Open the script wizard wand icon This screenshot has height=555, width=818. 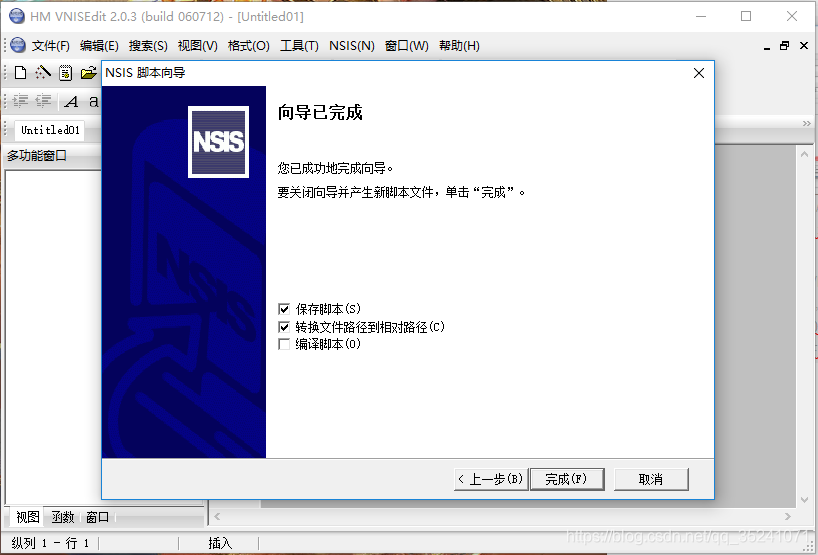coord(43,73)
